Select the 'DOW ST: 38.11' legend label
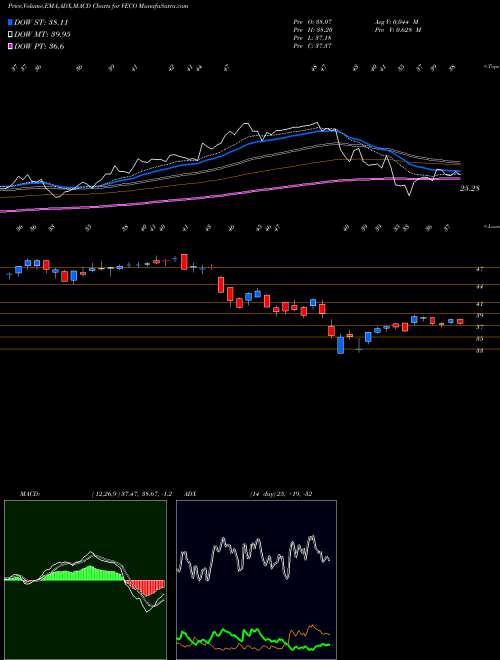This screenshot has width=500, height=660. [41, 22]
